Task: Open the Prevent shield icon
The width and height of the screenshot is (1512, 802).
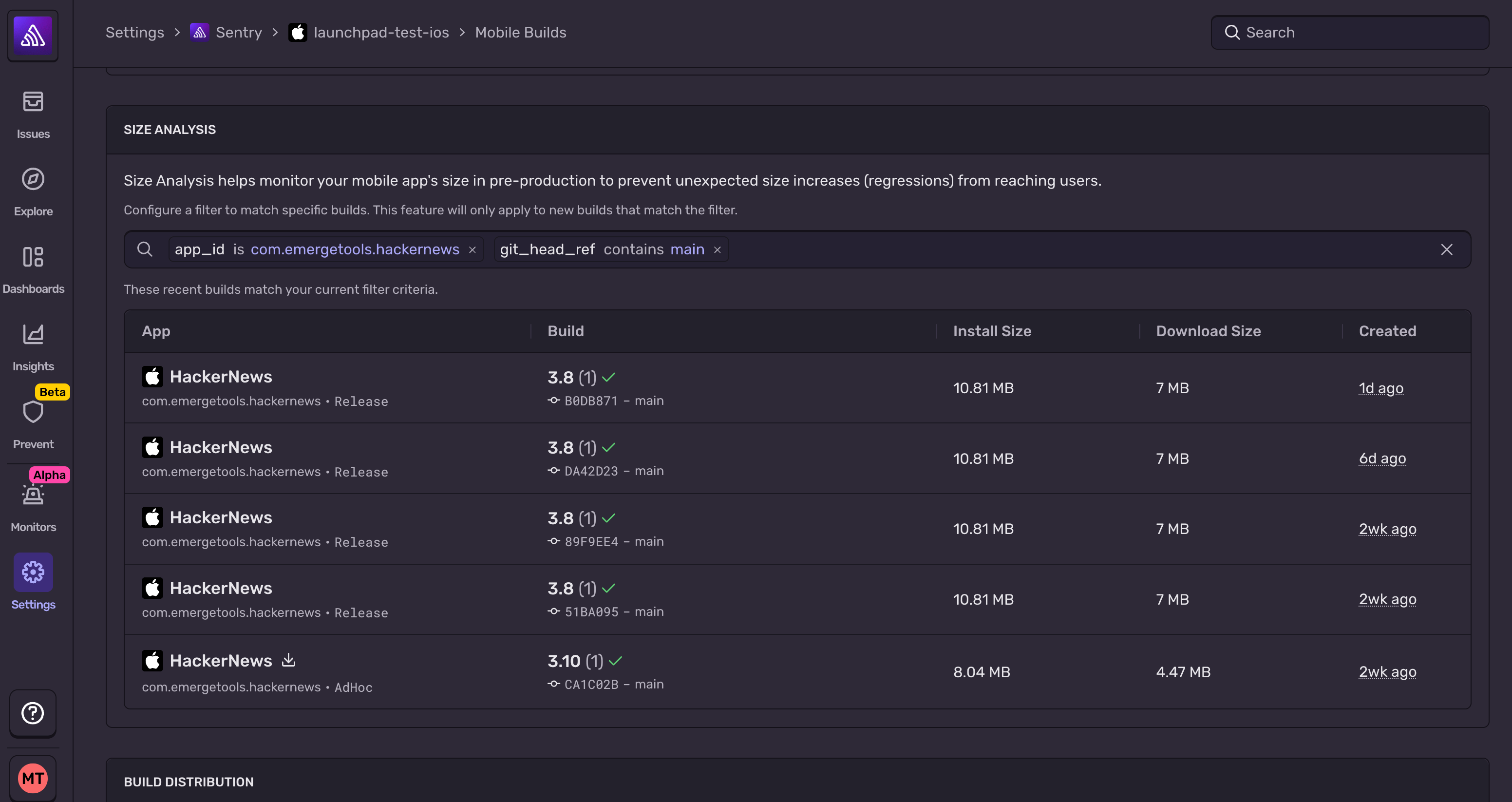Action: (33, 412)
